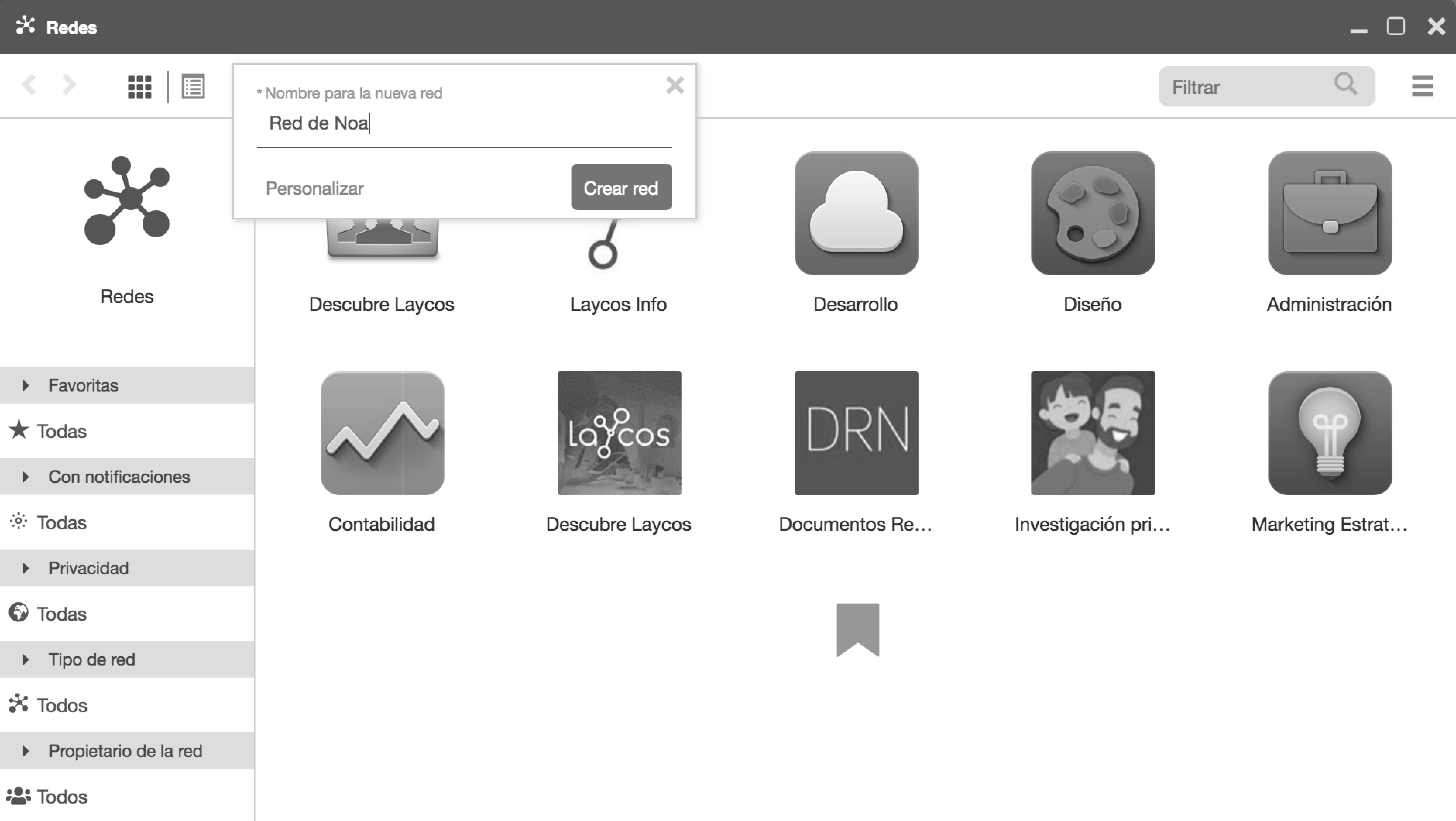Image resolution: width=1456 pixels, height=821 pixels.
Task: Click Personalizar link
Action: click(x=314, y=188)
